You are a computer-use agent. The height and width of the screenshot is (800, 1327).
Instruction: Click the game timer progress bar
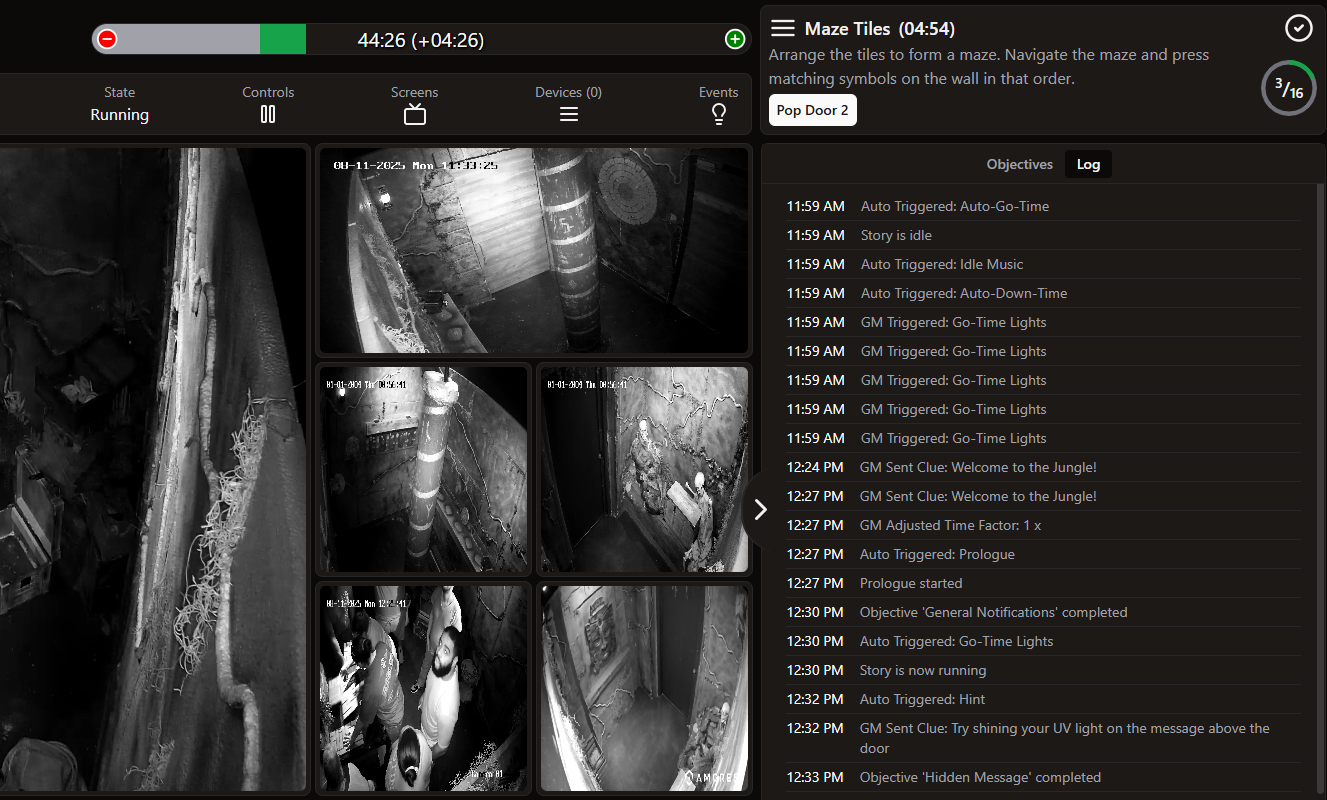coord(420,40)
